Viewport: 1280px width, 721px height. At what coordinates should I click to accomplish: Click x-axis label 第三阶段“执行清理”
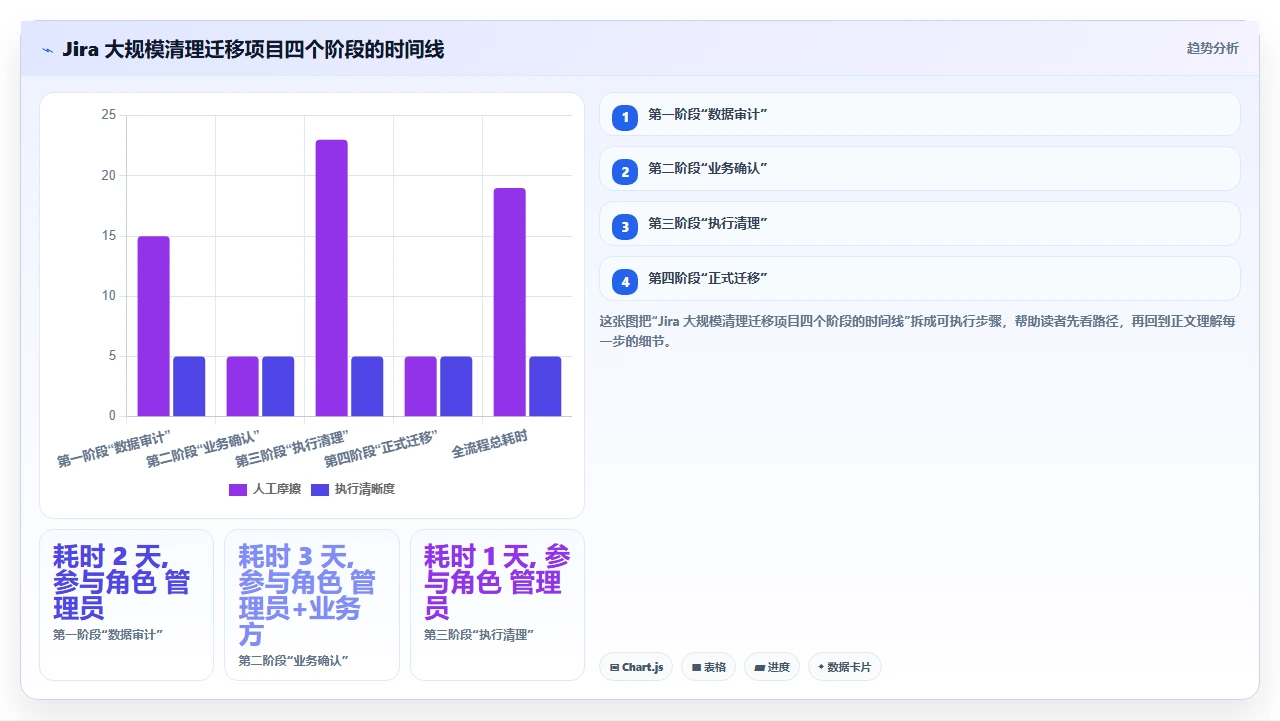coord(293,449)
